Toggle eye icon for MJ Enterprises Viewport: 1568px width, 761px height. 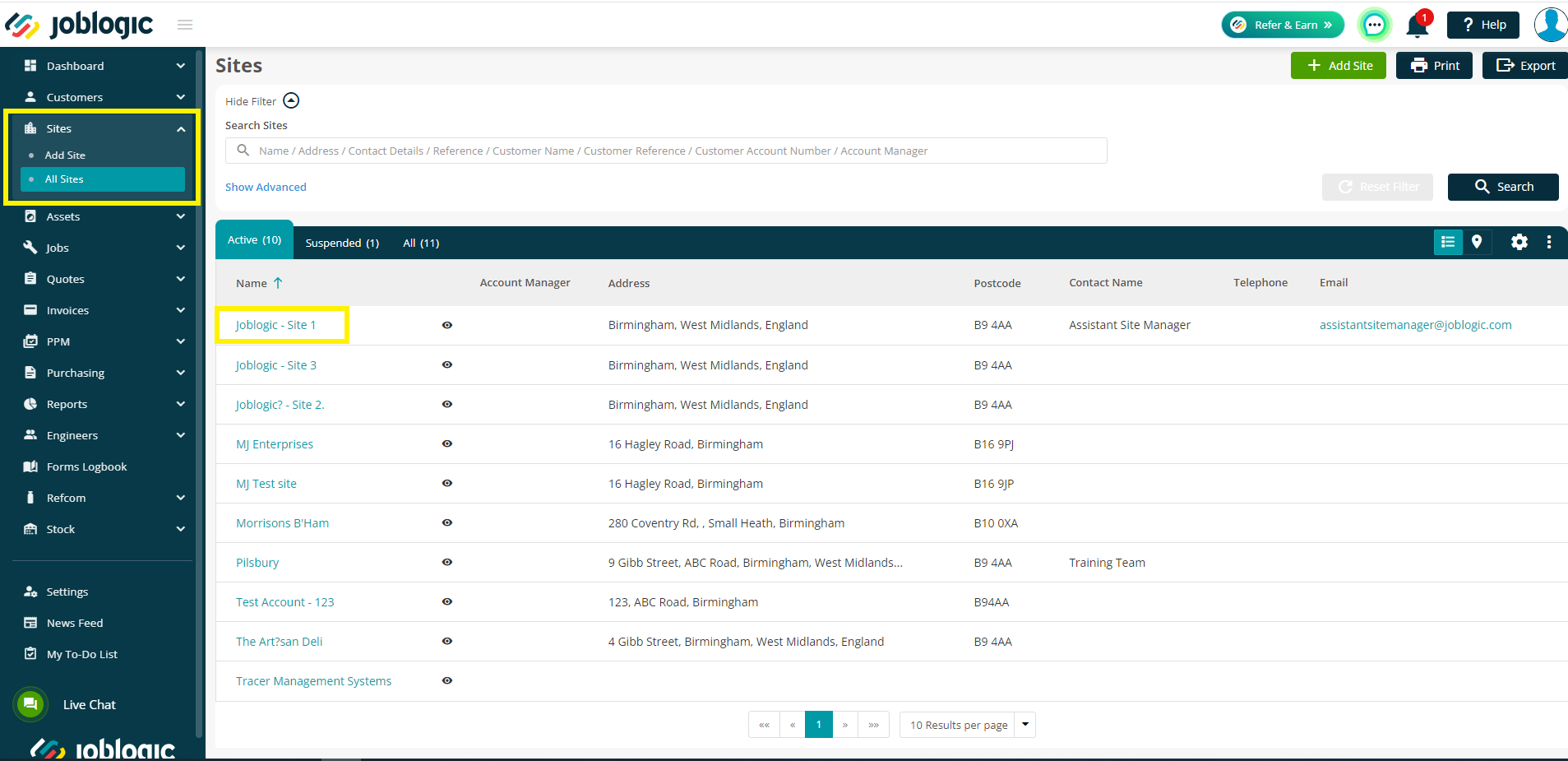tap(447, 443)
